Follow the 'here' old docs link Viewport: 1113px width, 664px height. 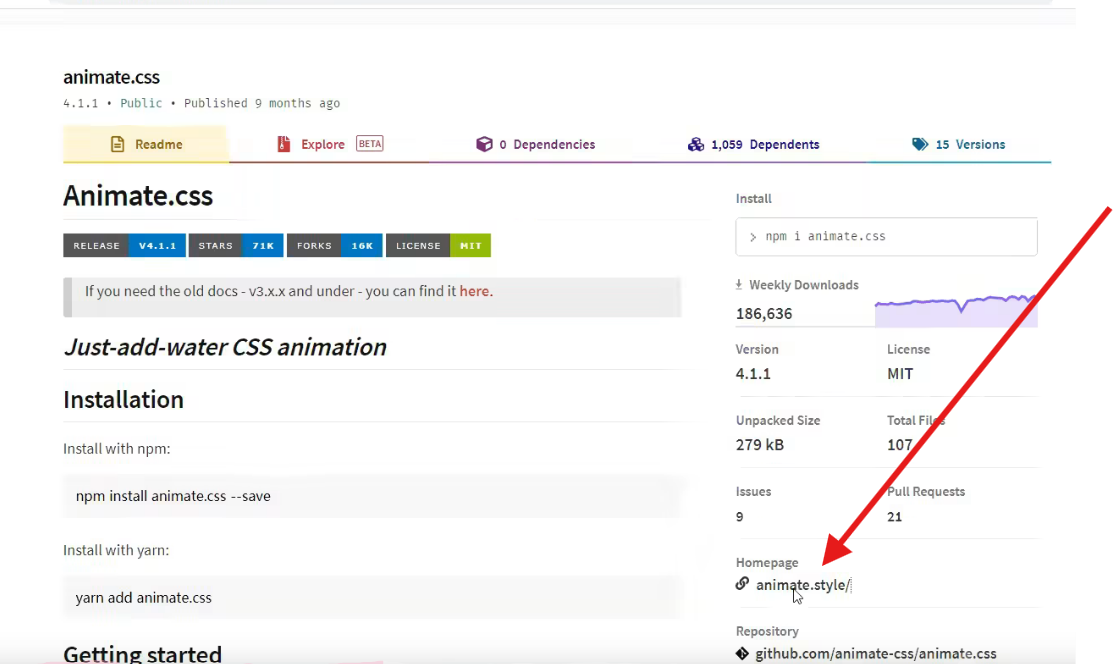coord(474,291)
